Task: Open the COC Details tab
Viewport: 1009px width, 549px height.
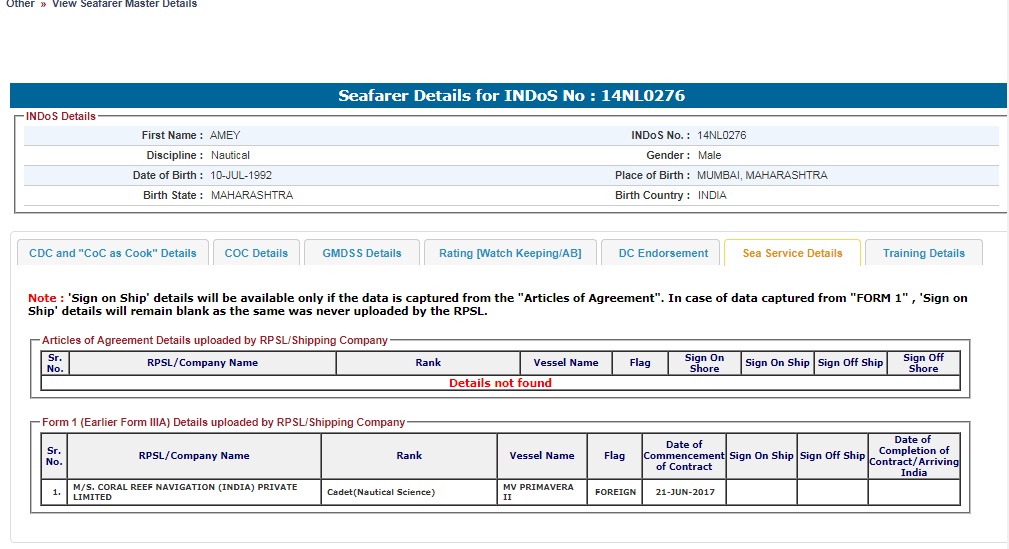Action: (256, 253)
